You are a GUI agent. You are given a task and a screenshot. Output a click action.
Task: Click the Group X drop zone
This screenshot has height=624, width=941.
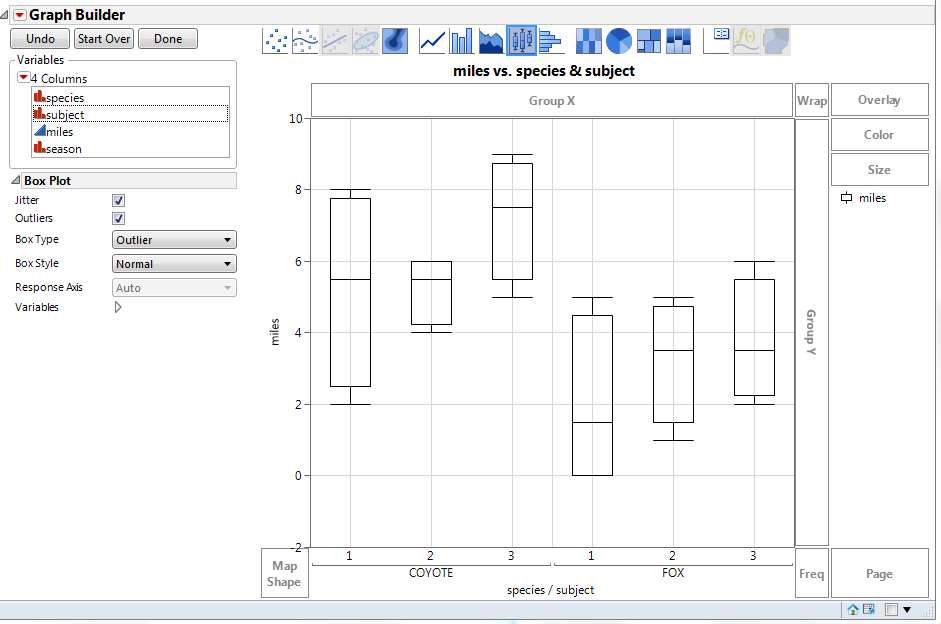(552, 100)
